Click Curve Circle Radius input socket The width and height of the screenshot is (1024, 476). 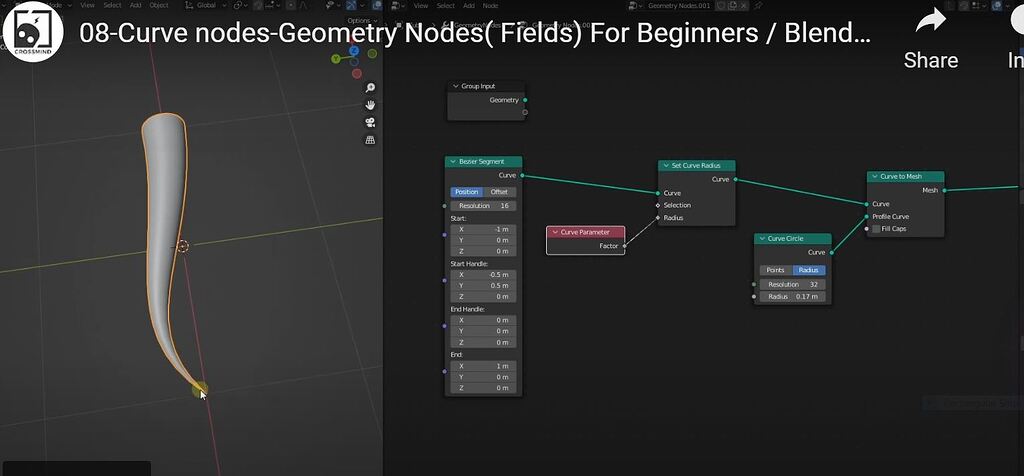tap(754, 296)
